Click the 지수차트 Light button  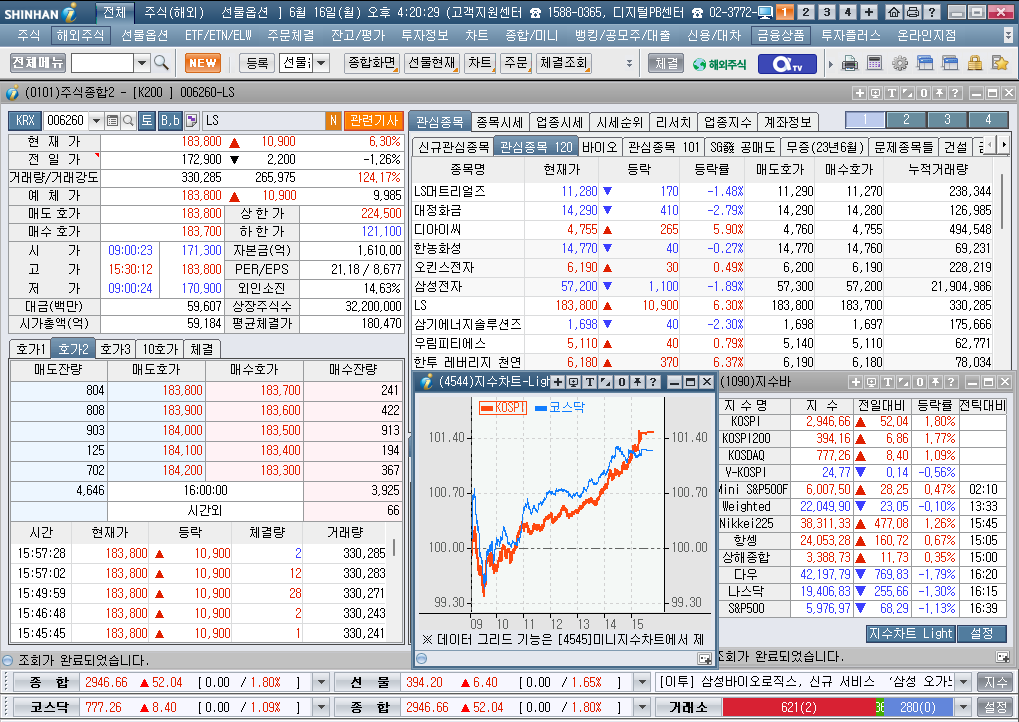tap(910, 633)
